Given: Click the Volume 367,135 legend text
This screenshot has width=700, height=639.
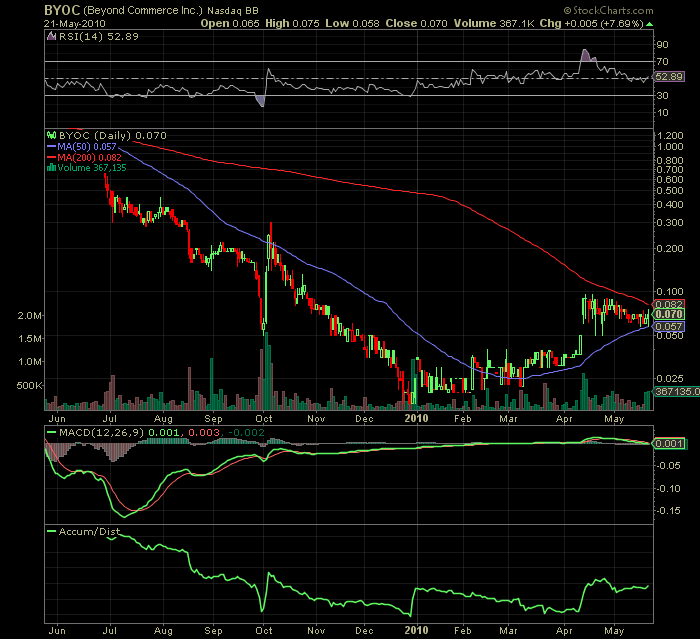Looking at the screenshot, I should click(92, 168).
